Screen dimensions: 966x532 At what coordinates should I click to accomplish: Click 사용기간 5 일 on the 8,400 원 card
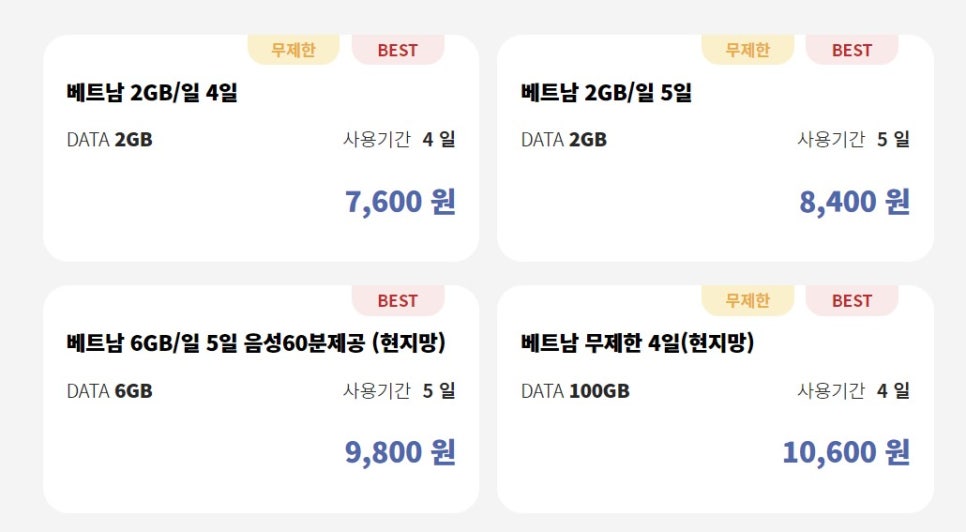tap(853, 139)
